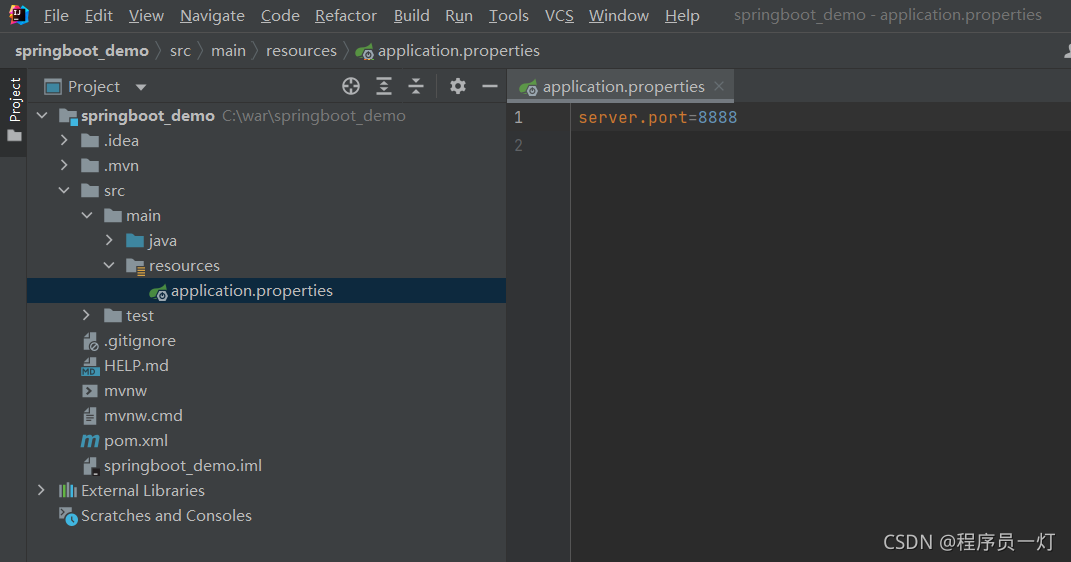
Task: Click the mvnw.cmd file icon
Action: [x=89, y=416]
